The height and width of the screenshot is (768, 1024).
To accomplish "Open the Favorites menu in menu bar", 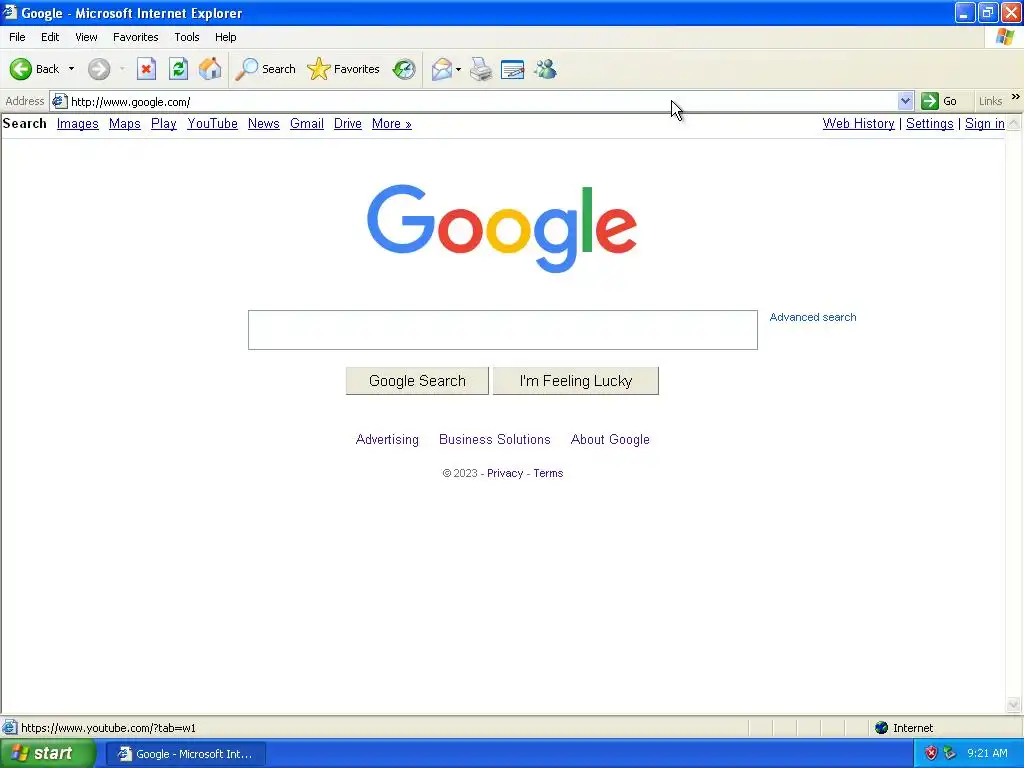I will coord(135,37).
